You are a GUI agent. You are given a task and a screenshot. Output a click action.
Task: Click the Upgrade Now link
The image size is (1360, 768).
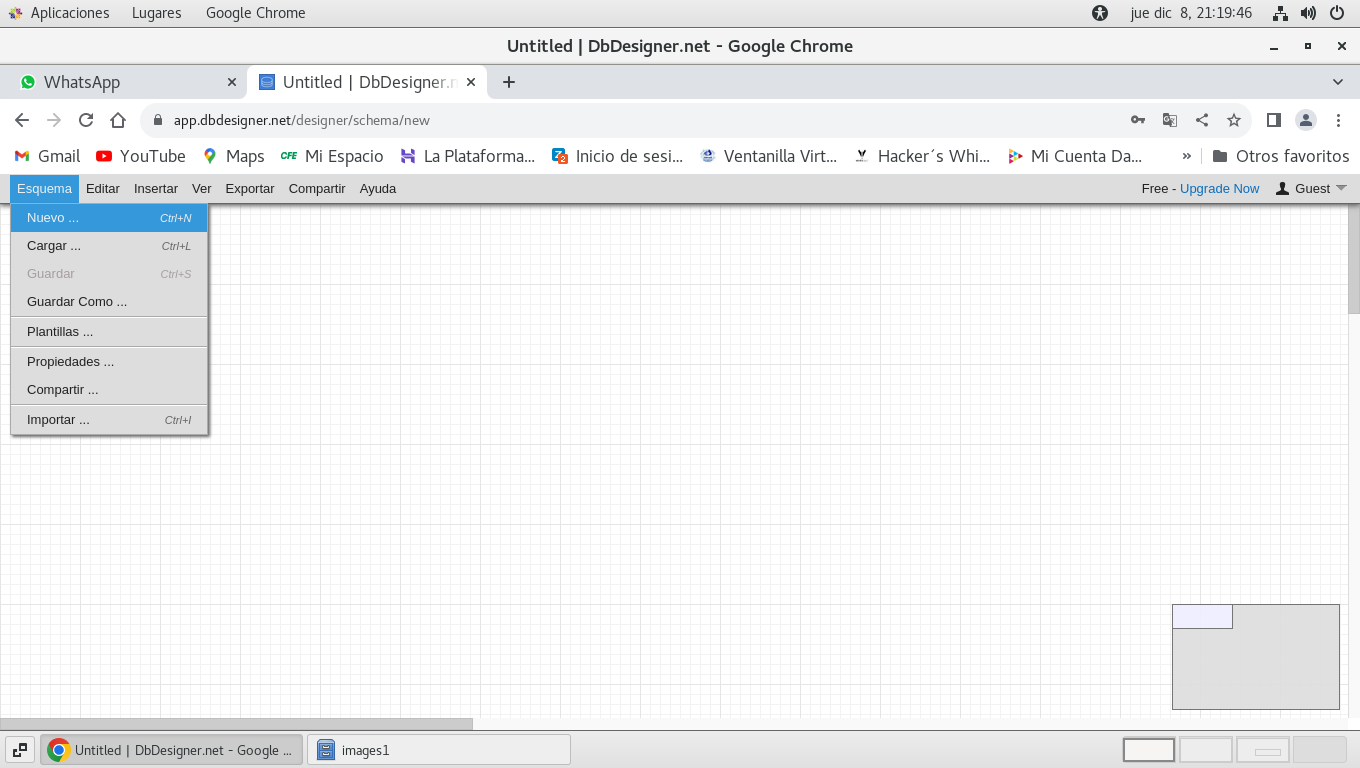pyautogui.click(x=1219, y=188)
